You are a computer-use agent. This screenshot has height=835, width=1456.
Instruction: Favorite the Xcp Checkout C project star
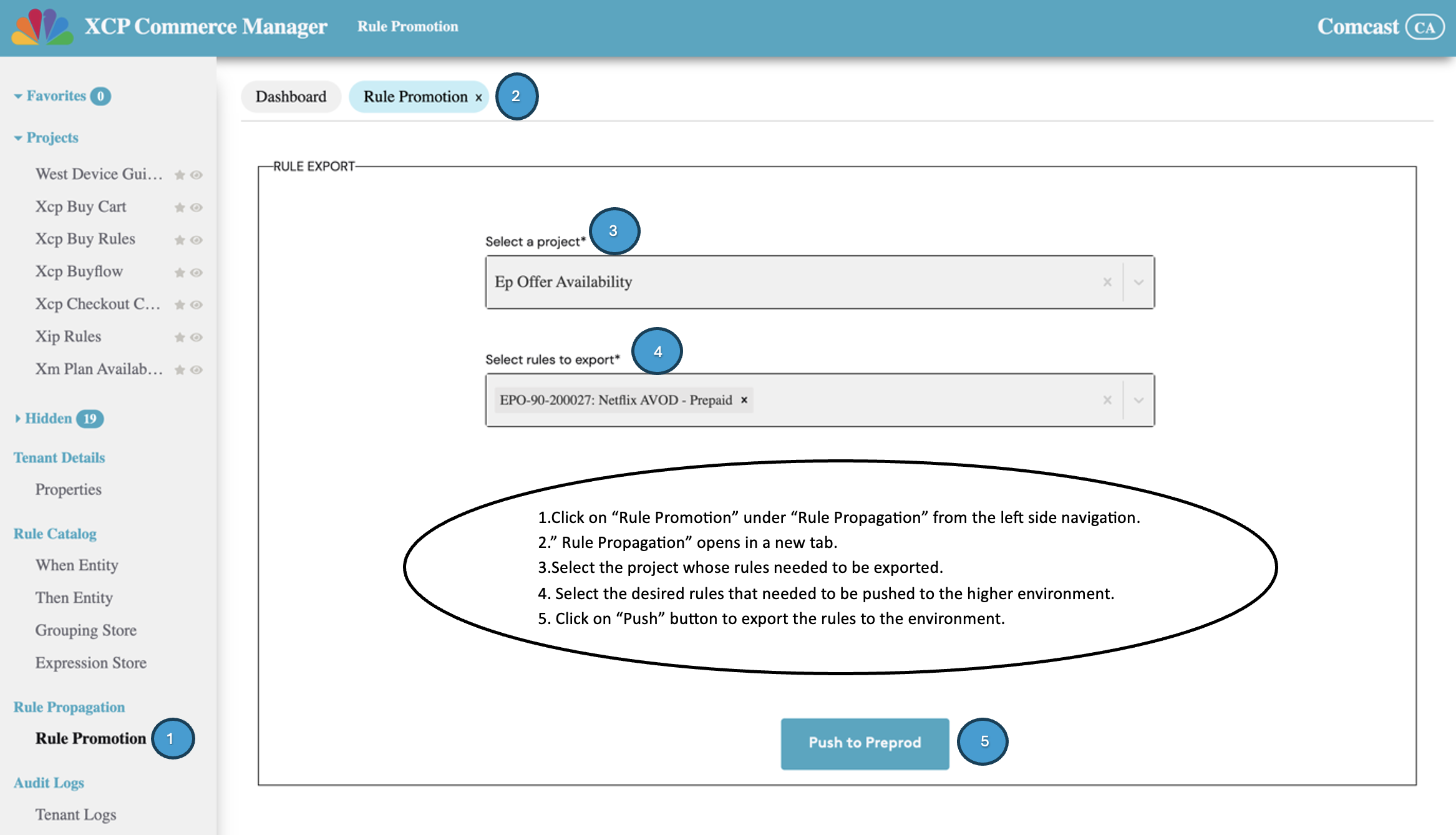click(x=180, y=305)
